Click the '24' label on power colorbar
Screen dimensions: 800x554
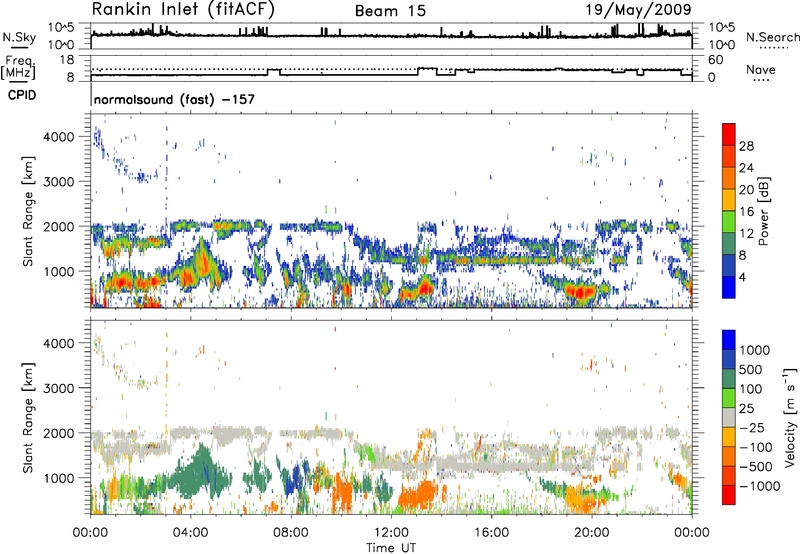(746, 168)
